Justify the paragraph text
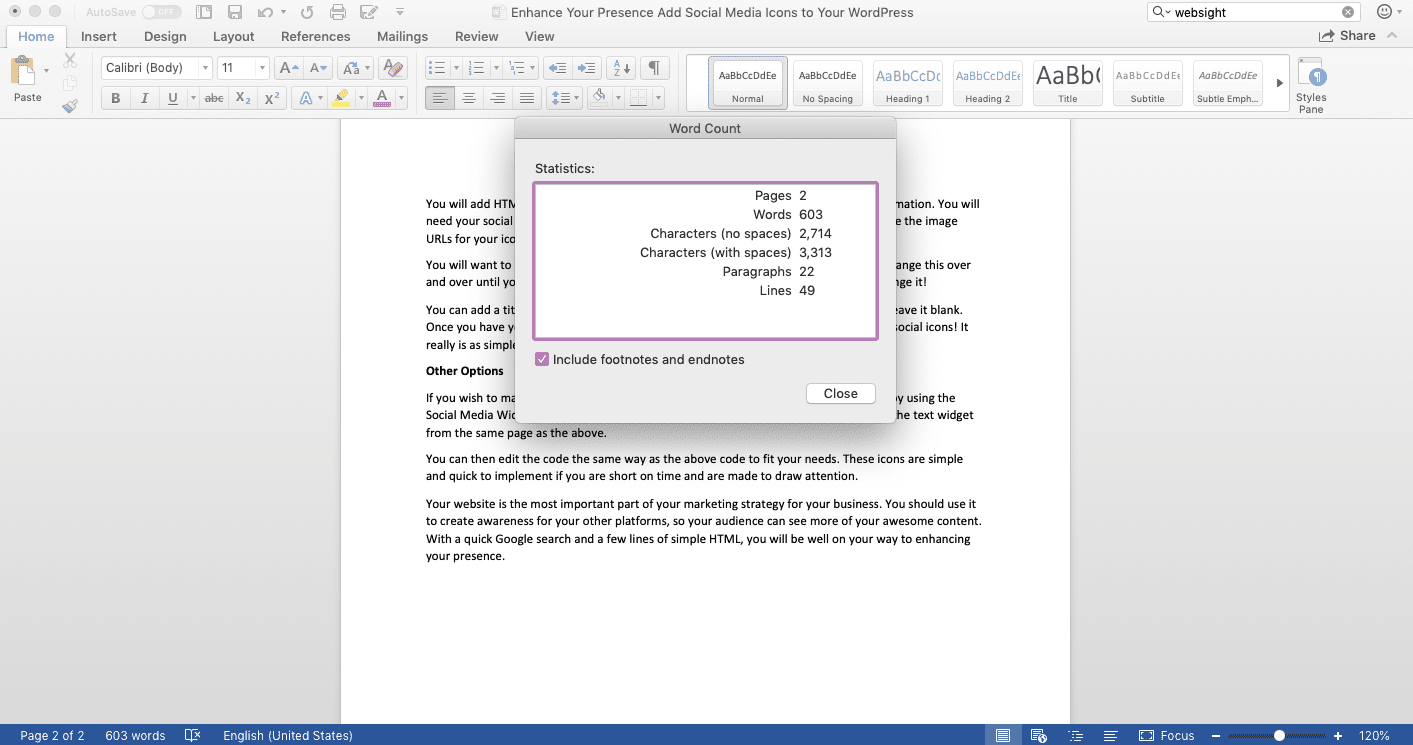Viewport: 1413px width, 745px height. (526, 98)
